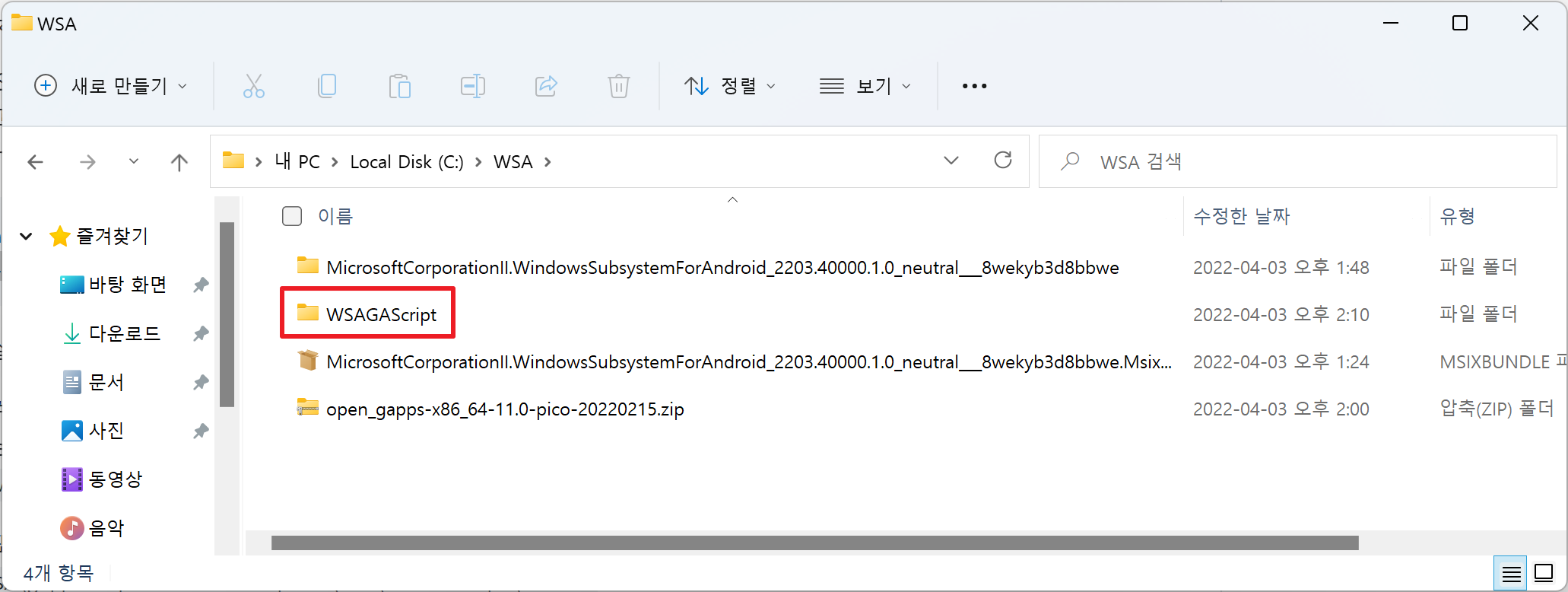Click the Delete trash can icon
Viewport: 1568px width, 592px height.
tap(619, 86)
